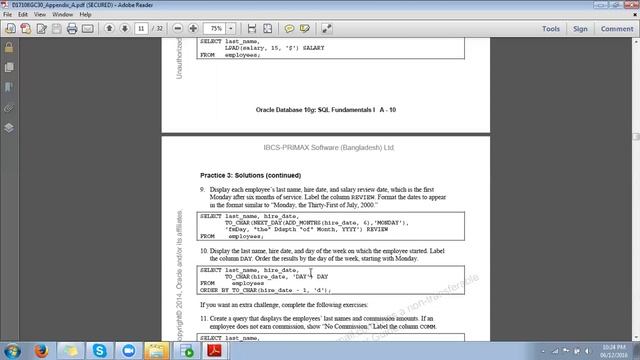Screen dimensions: 640x360
Task: Open the Layers panel icon
Action: pyautogui.click(x=9, y=128)
